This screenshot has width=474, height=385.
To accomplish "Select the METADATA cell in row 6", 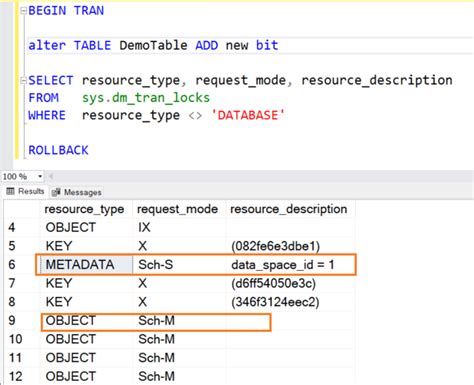I will [87, 265].
